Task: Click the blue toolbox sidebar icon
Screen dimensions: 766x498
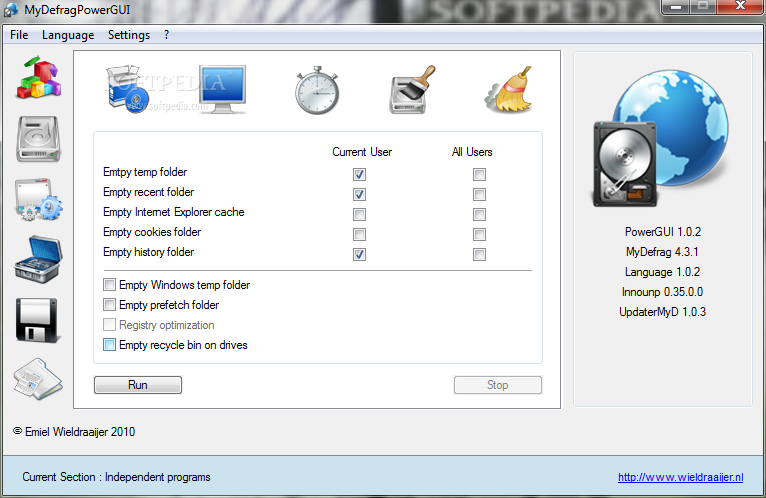Action: [x=39, y=260]
